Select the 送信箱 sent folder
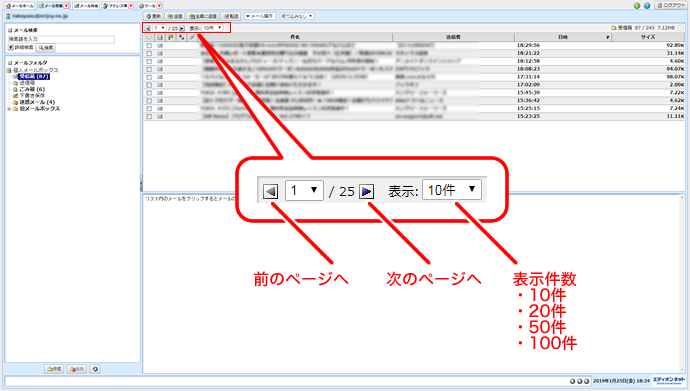Screen dimensions: 690x391 tap(27, 83)
